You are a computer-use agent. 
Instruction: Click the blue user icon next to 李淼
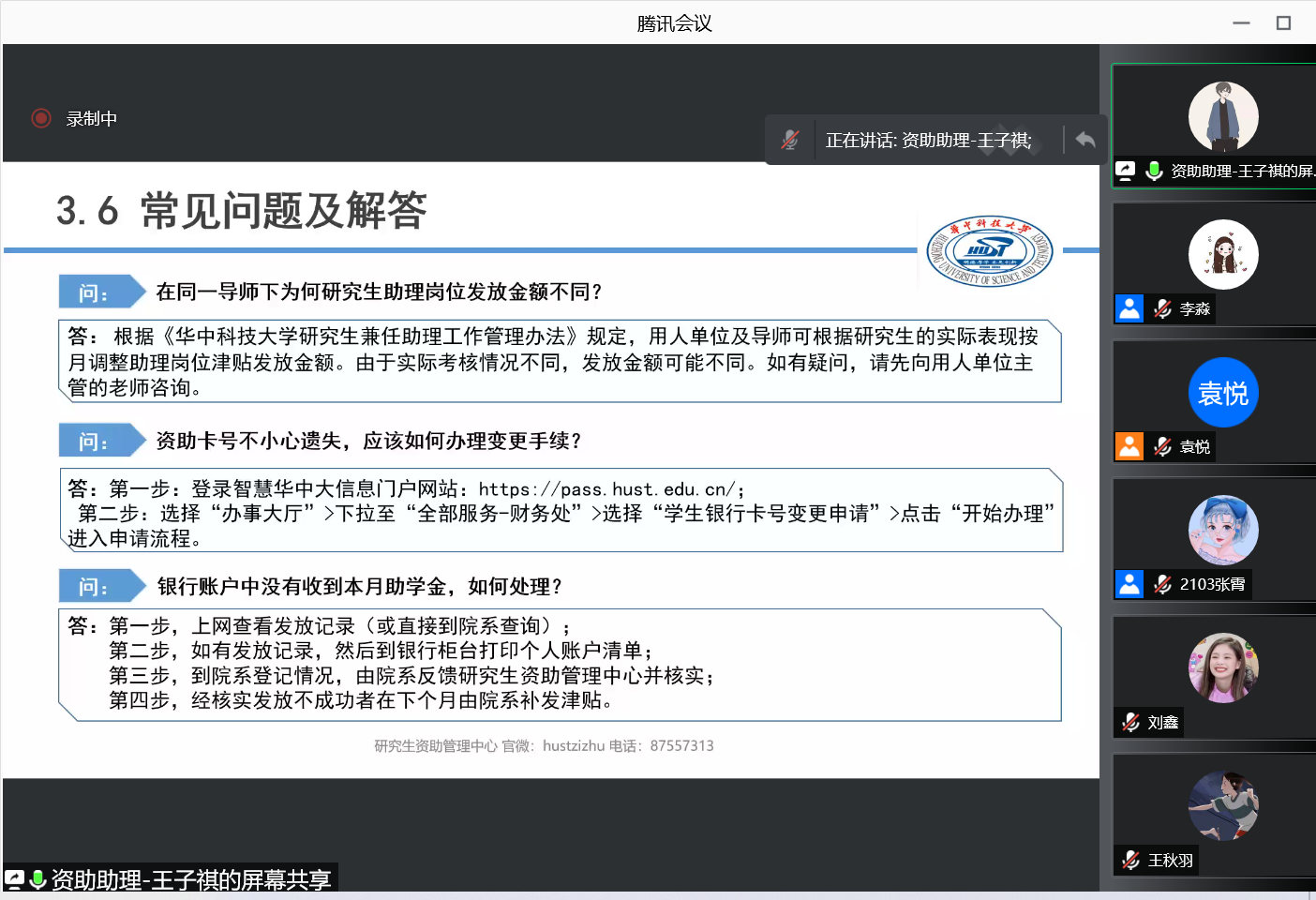1129,308
